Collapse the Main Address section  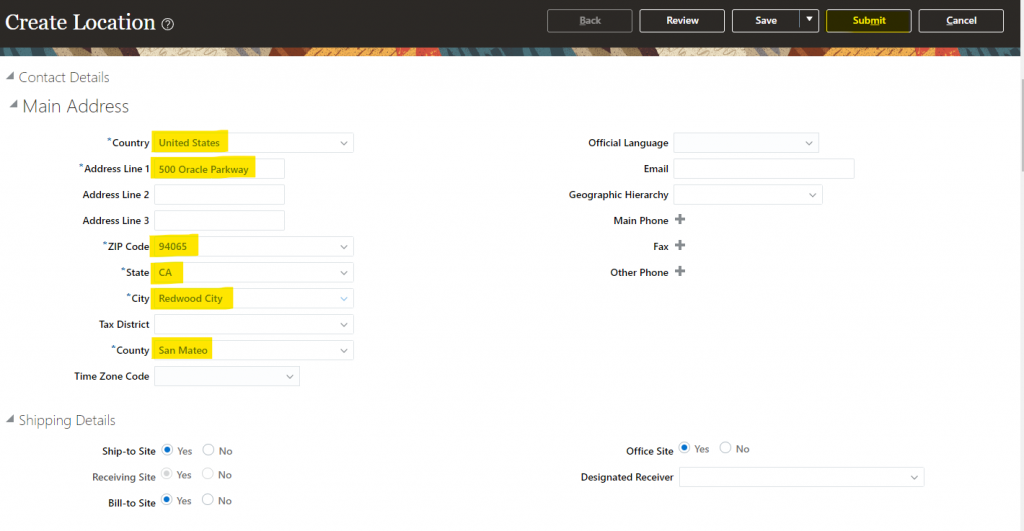click(x=13, y=105)
